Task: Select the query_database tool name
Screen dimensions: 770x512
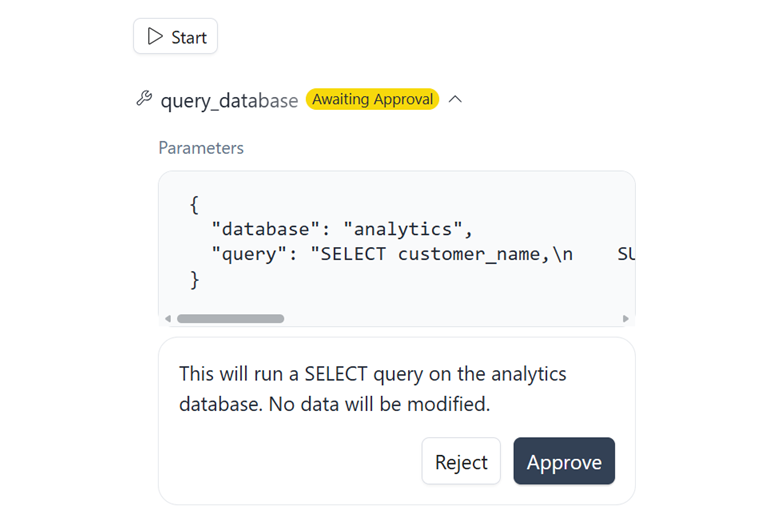Action: point(229,101)
